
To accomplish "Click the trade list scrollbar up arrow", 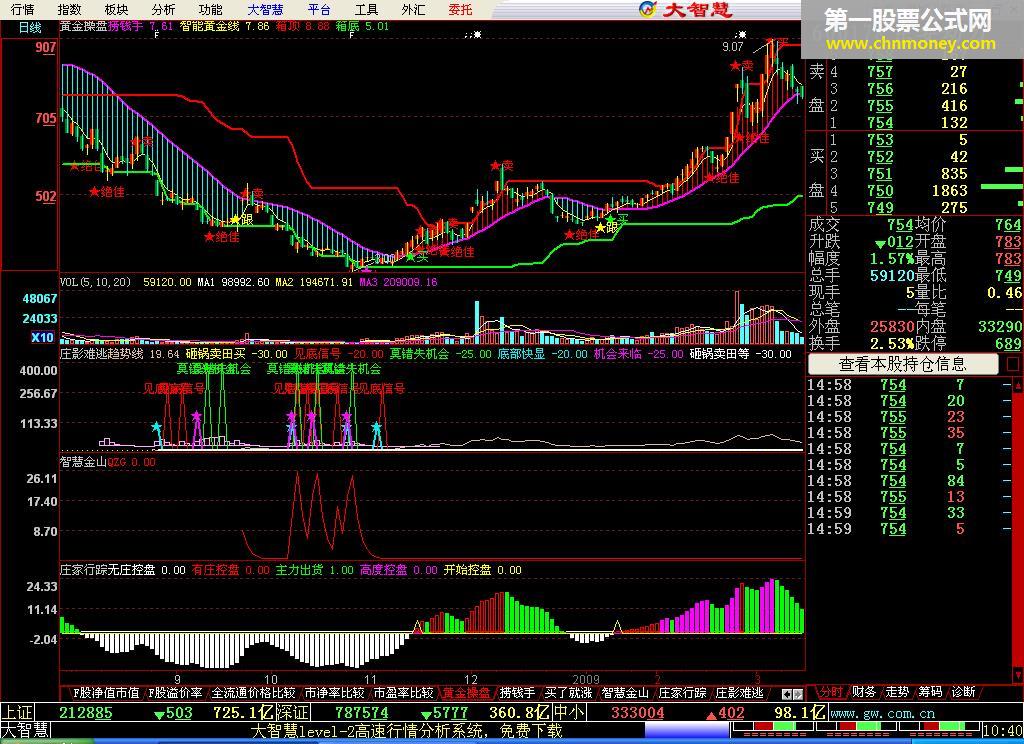I will [x=1017, y=384].
